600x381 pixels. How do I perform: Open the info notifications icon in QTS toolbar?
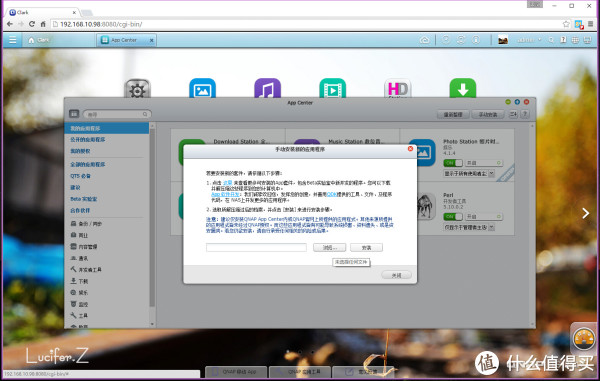[476, 40]
